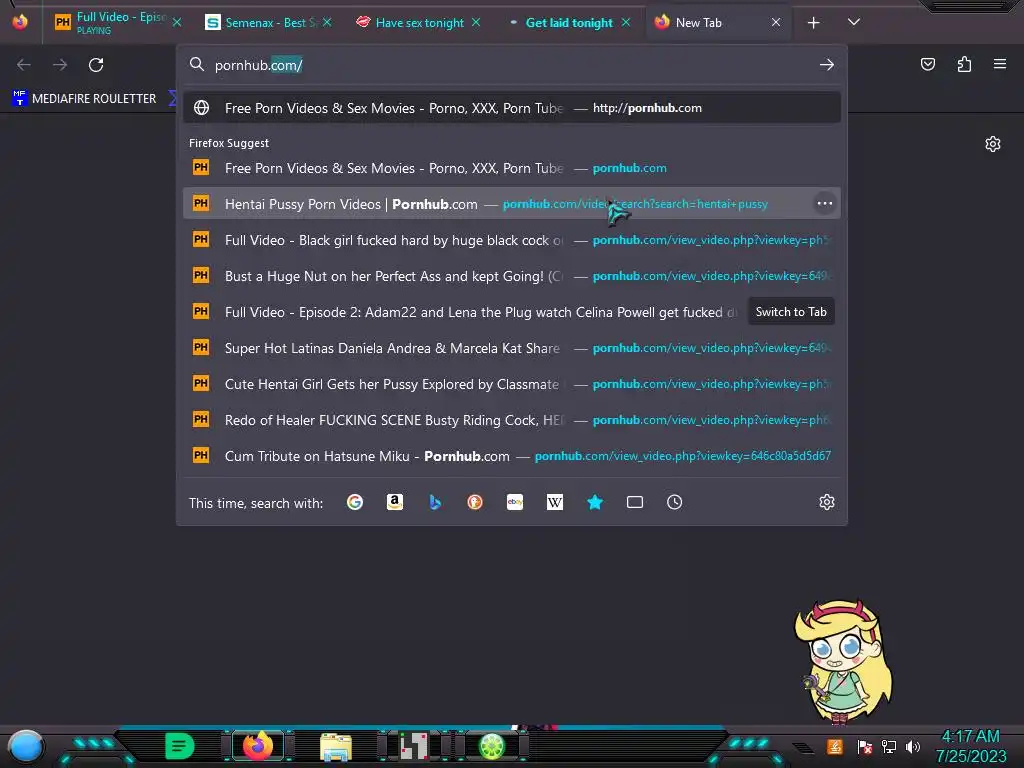
Task: Go forward one page
Action: pyautogui.click(x=60, y=65)
